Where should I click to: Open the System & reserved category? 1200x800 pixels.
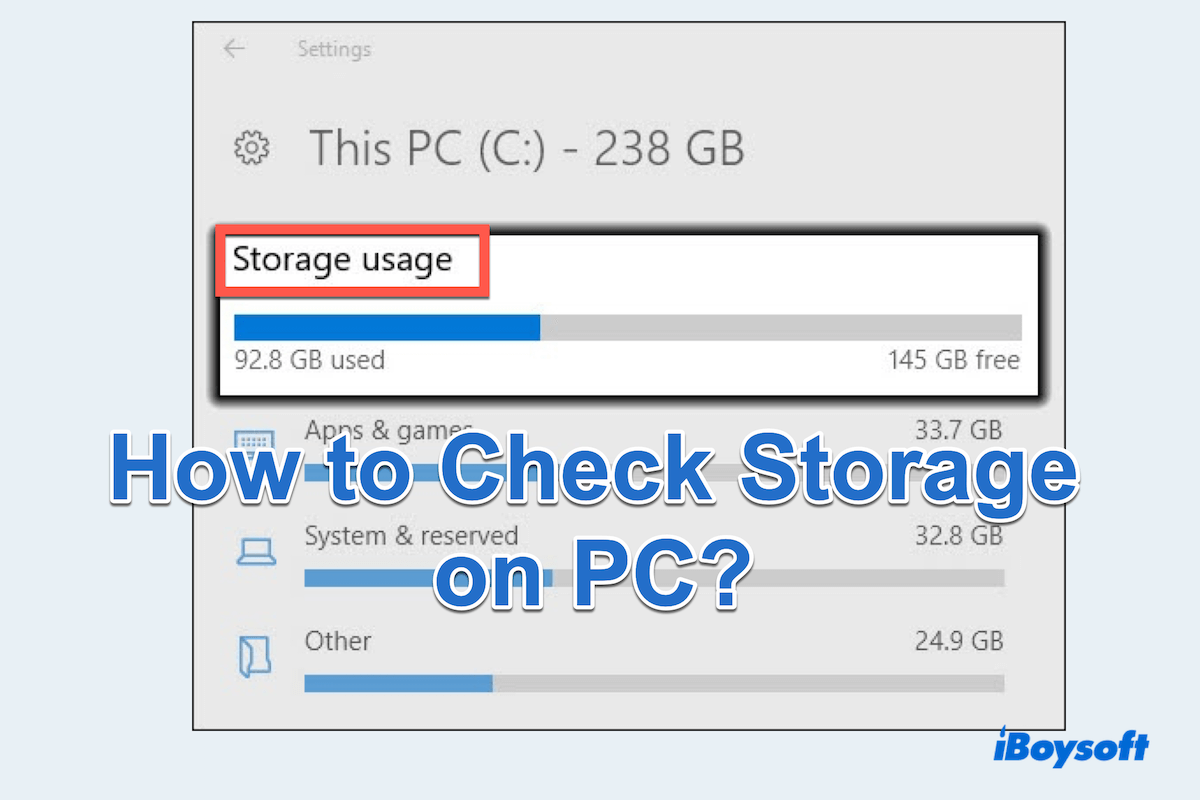[x=411, y=536]
